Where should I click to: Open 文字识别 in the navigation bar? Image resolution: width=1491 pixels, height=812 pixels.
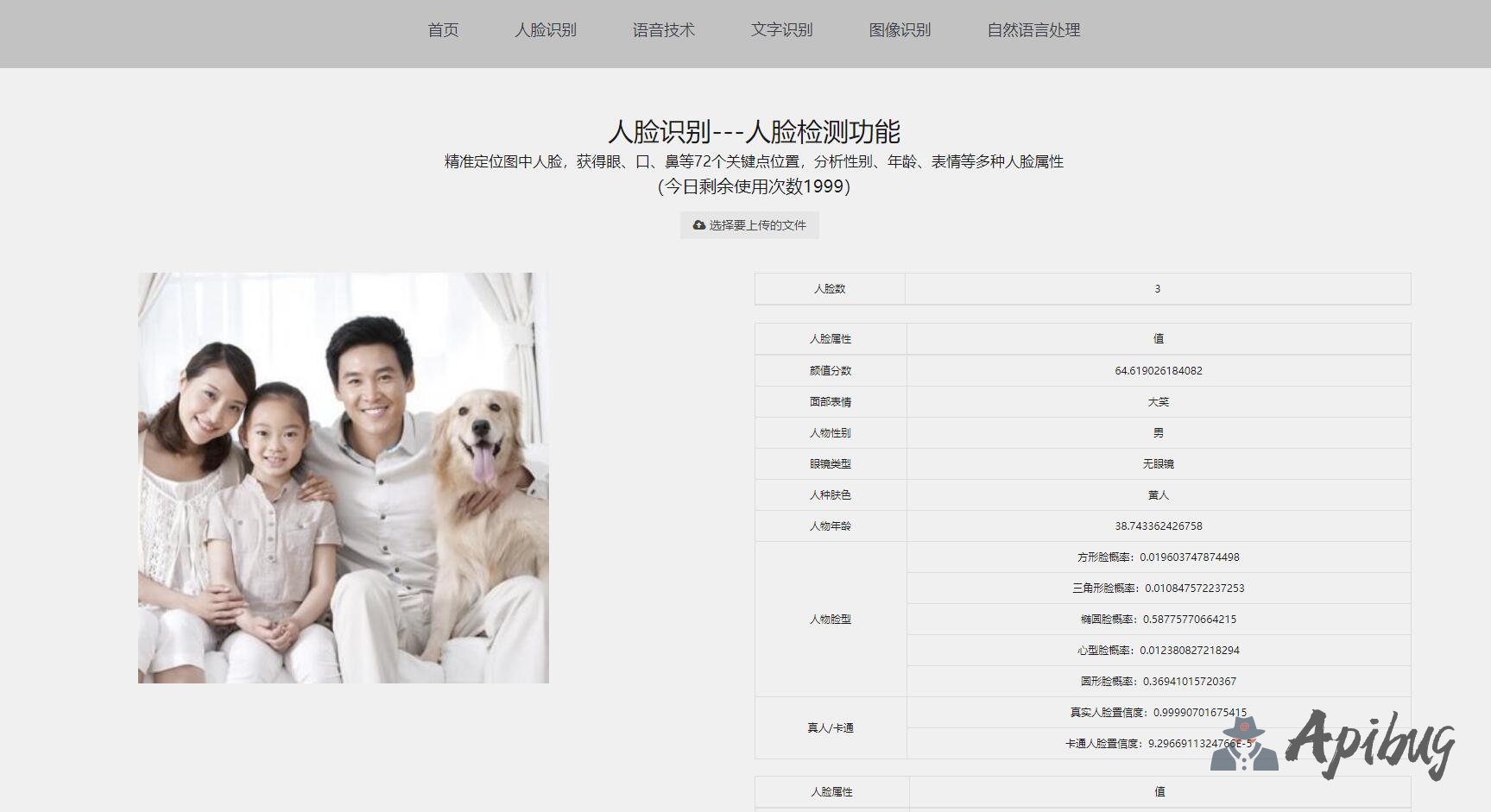781,30
